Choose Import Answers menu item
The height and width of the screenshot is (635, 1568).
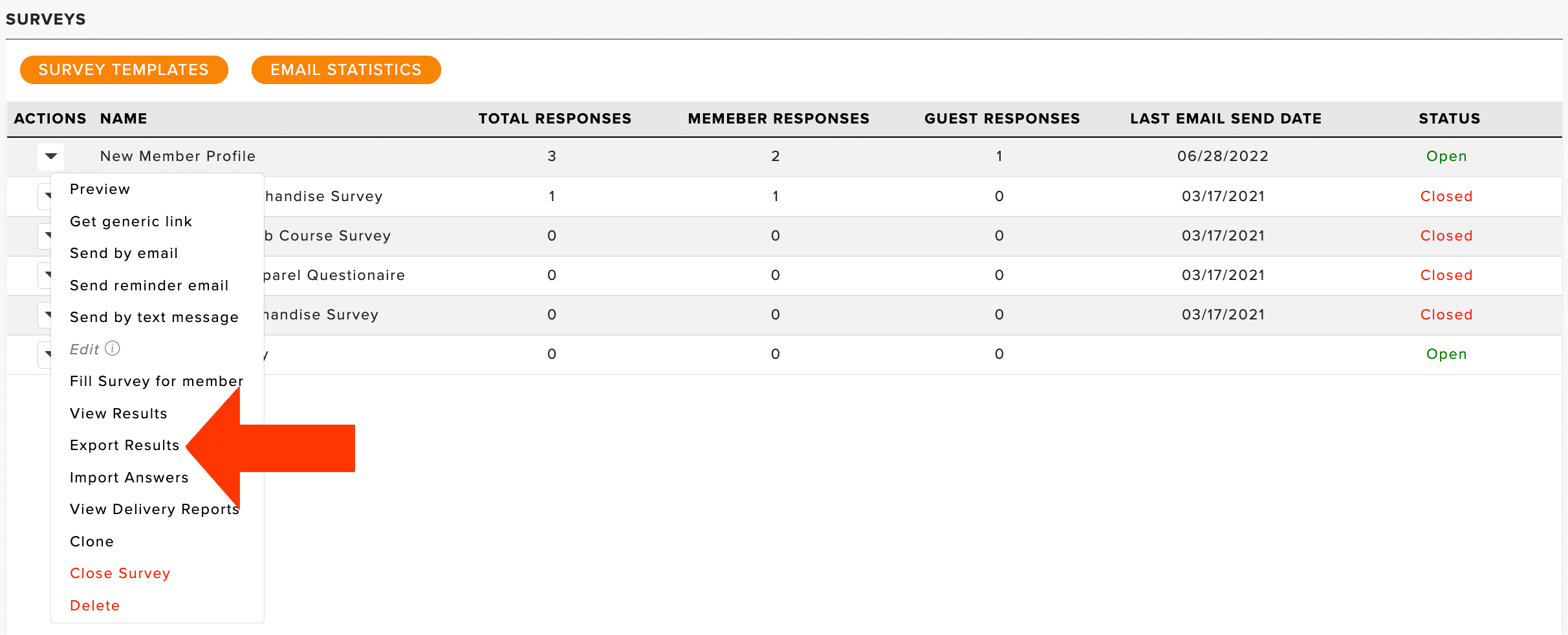[x=129, y=478]
